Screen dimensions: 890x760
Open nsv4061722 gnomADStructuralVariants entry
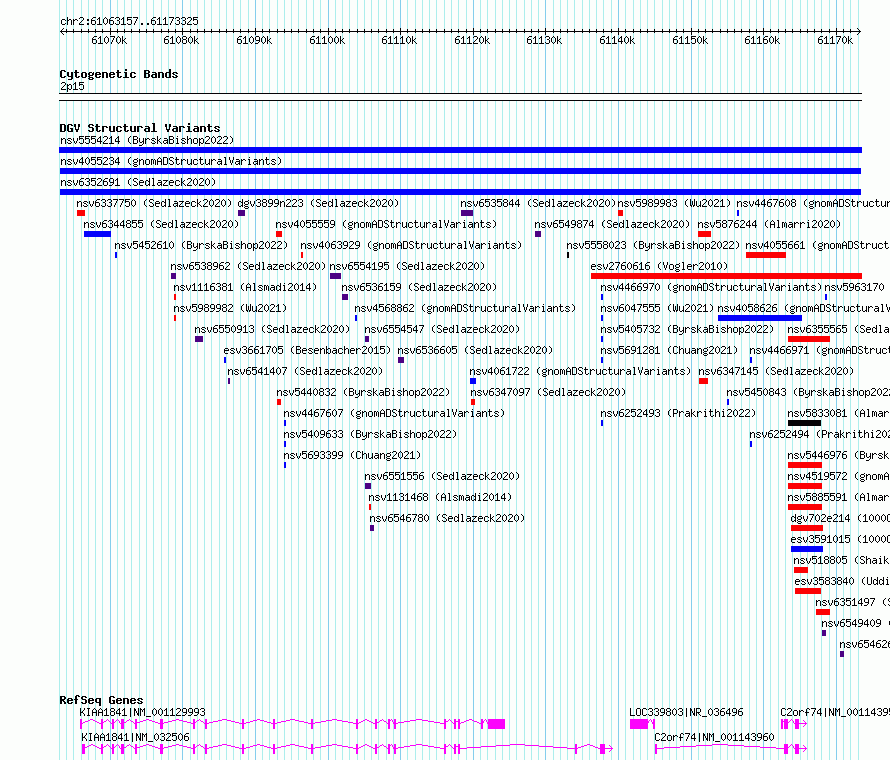click(580, 371)
